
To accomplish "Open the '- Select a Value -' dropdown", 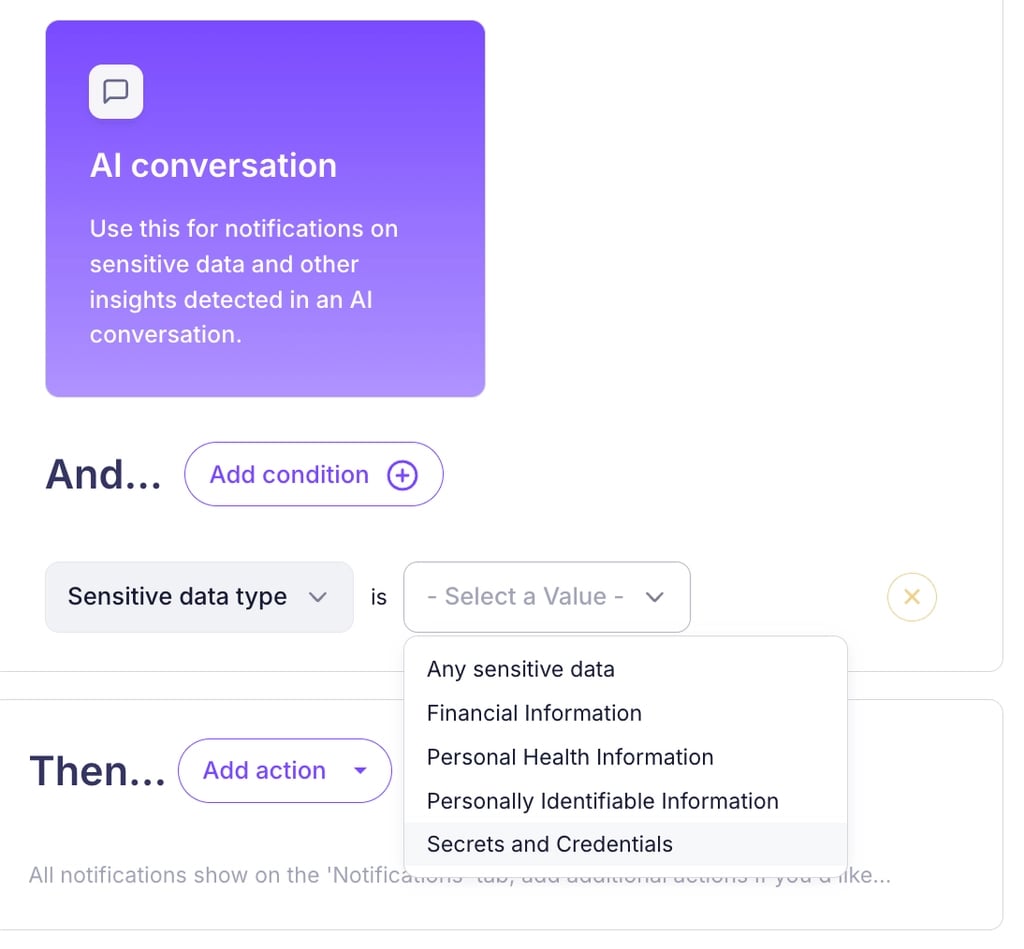I will click(546, 597).
